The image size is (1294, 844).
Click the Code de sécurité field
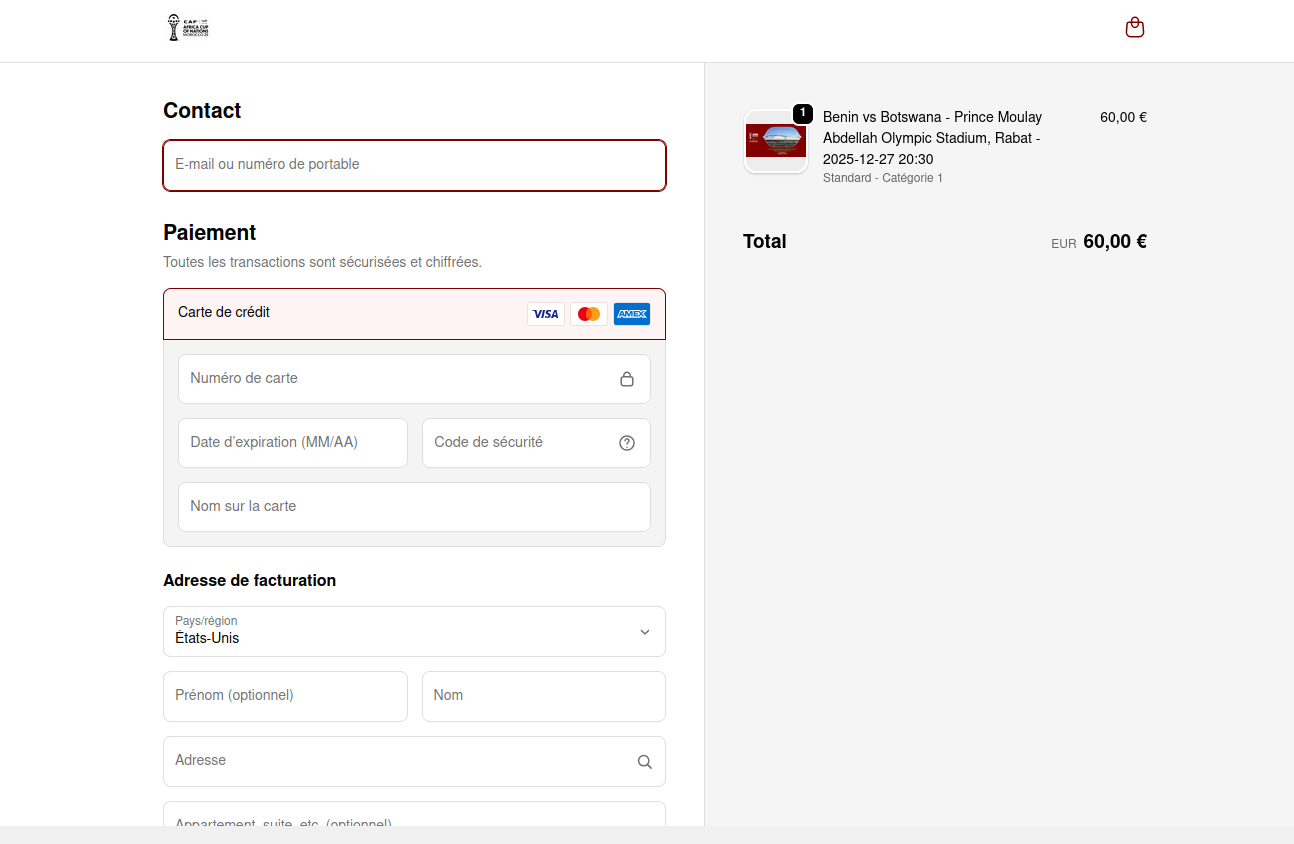pyautogui.click(x=520, y=443)
